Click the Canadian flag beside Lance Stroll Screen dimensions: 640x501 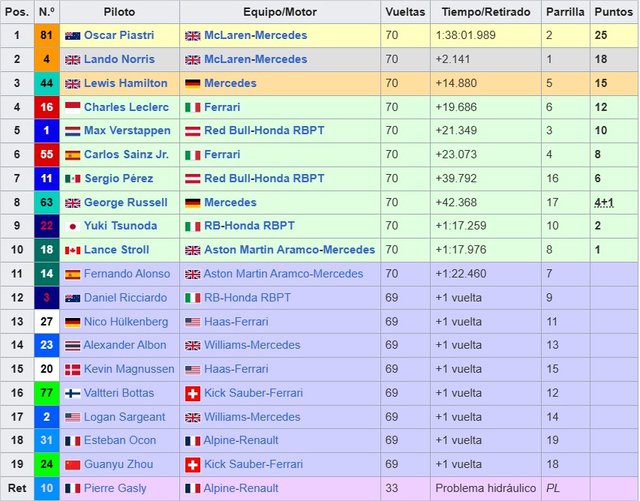pos(73,250)
